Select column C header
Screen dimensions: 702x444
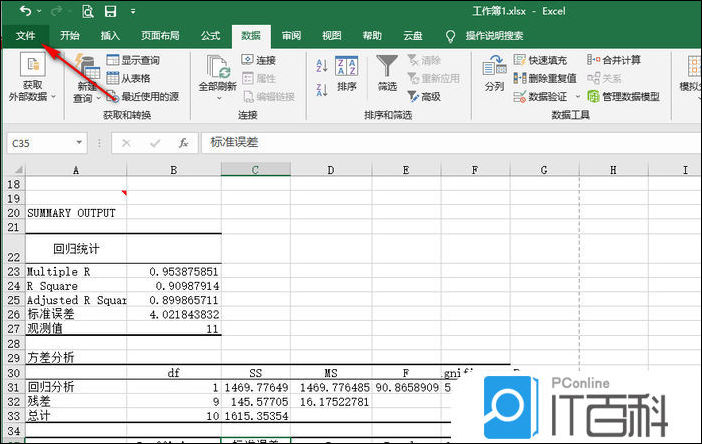pyautogui.click(x=256, y=170)
